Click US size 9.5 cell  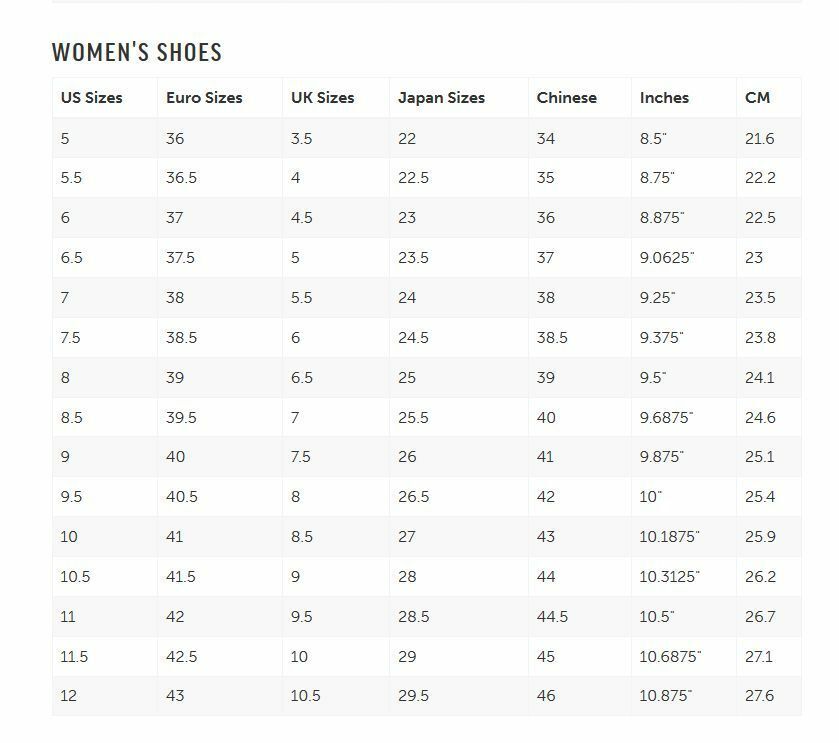pyautogui.click(x=70, y=497)
